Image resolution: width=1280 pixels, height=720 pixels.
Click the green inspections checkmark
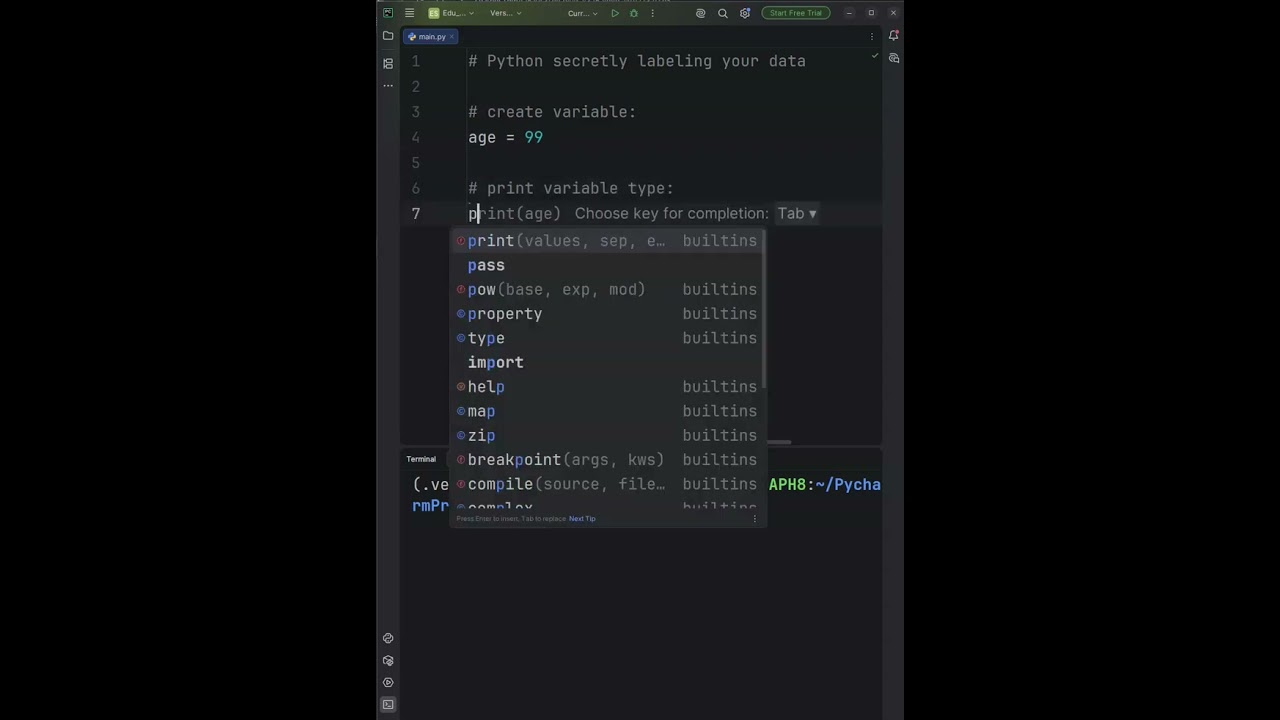pyautogui.click(x=875, y=56)
